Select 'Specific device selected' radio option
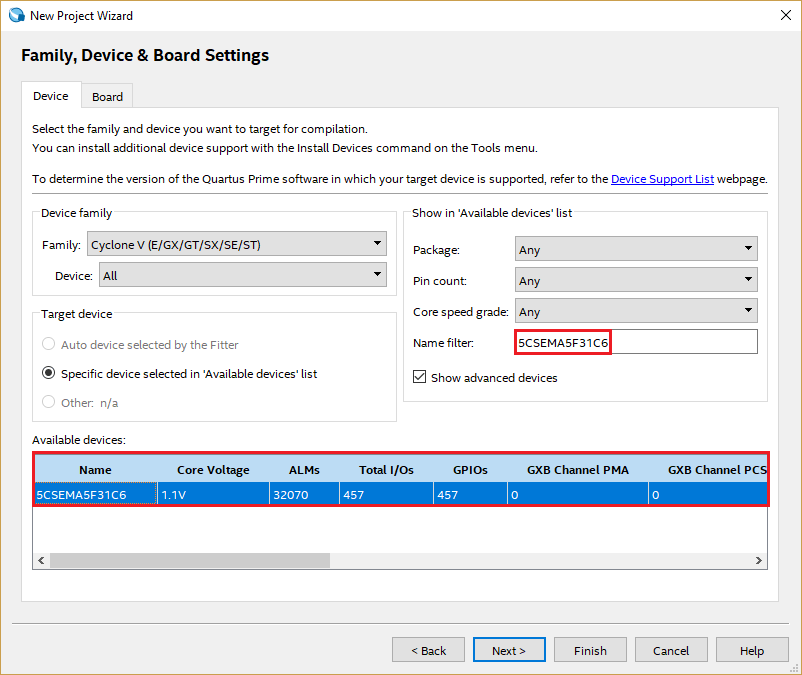 tap(49, 373)
